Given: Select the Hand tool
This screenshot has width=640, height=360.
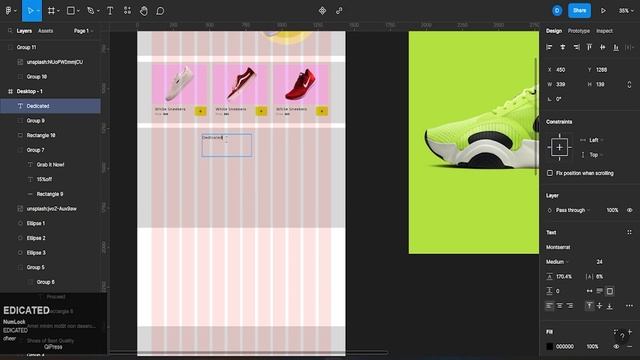Looking at the screenshot, I should (144, 11).
